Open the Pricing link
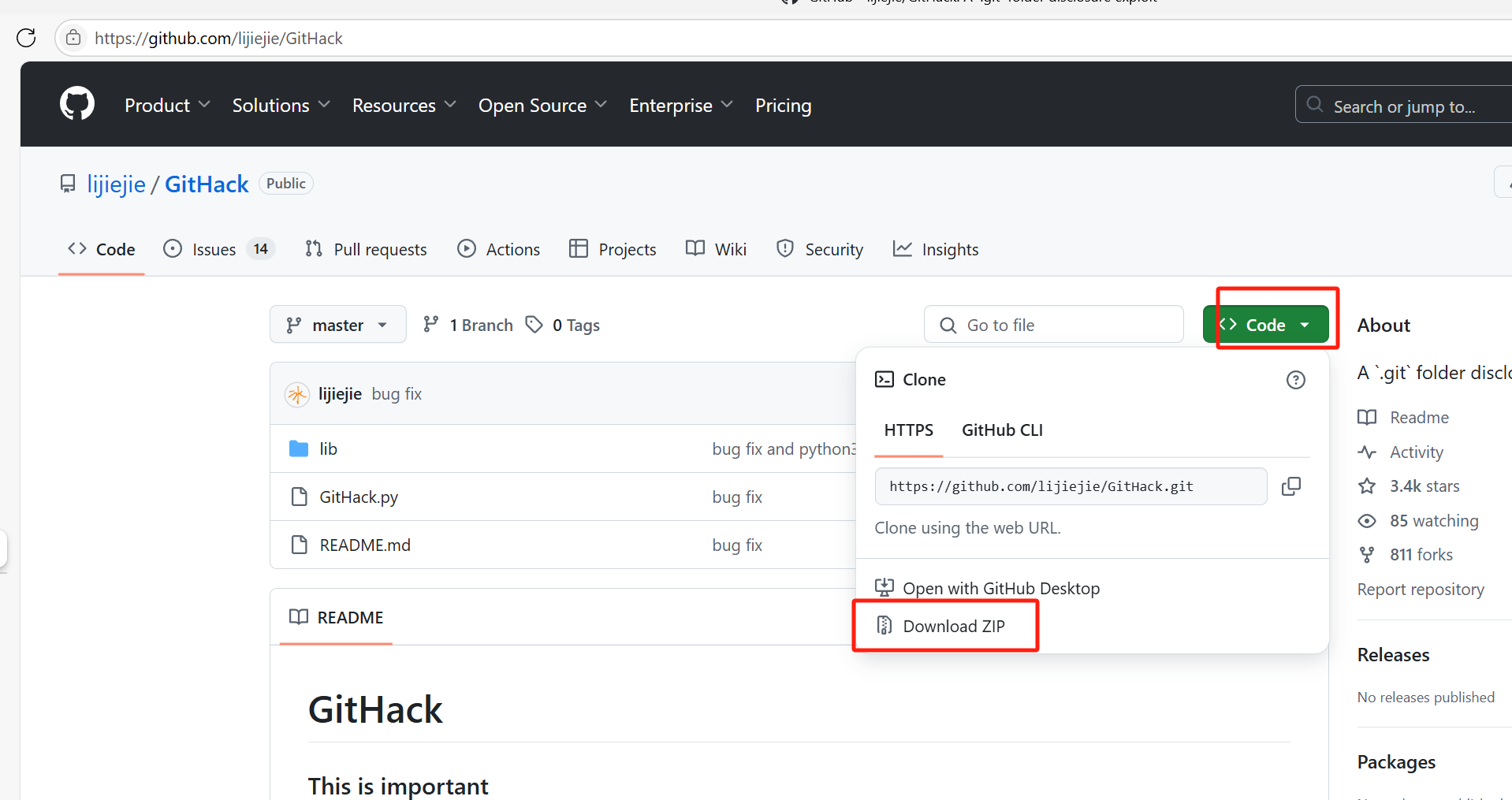 pos(783,105)
